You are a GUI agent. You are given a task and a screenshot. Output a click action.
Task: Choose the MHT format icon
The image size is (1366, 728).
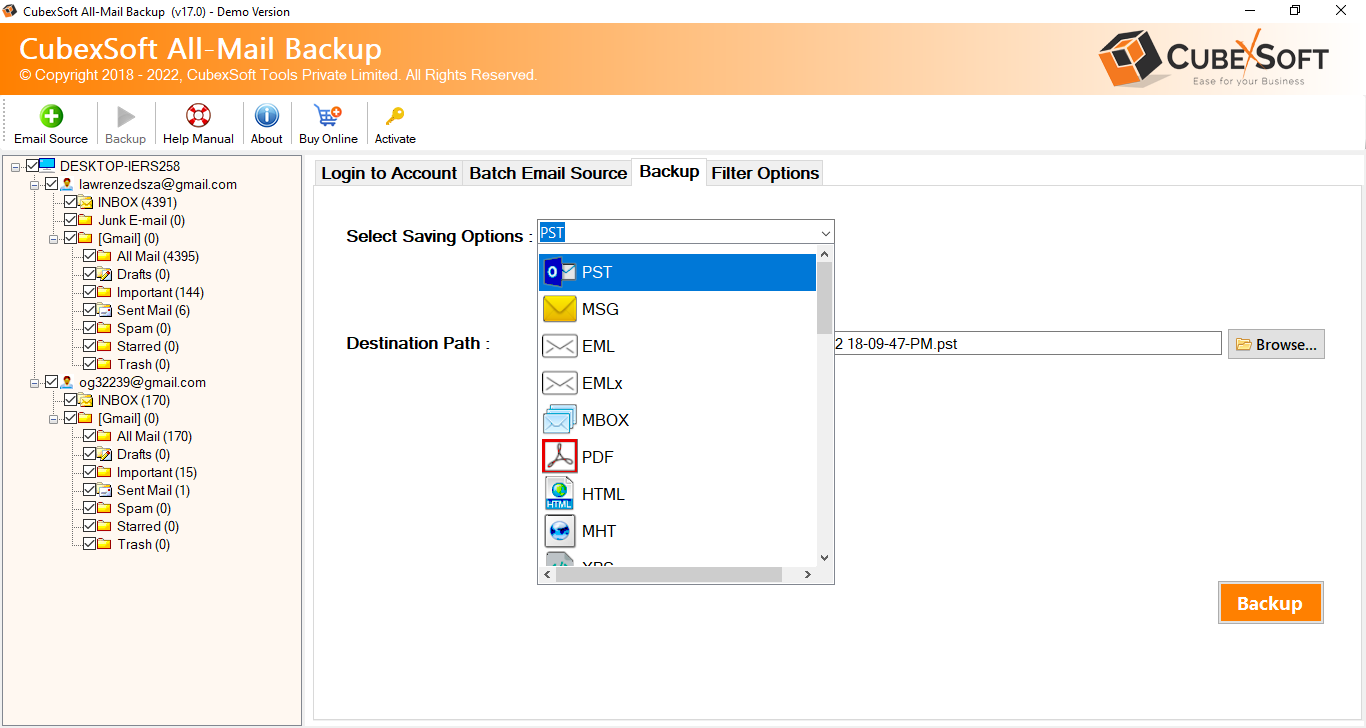tap(559, 531)
